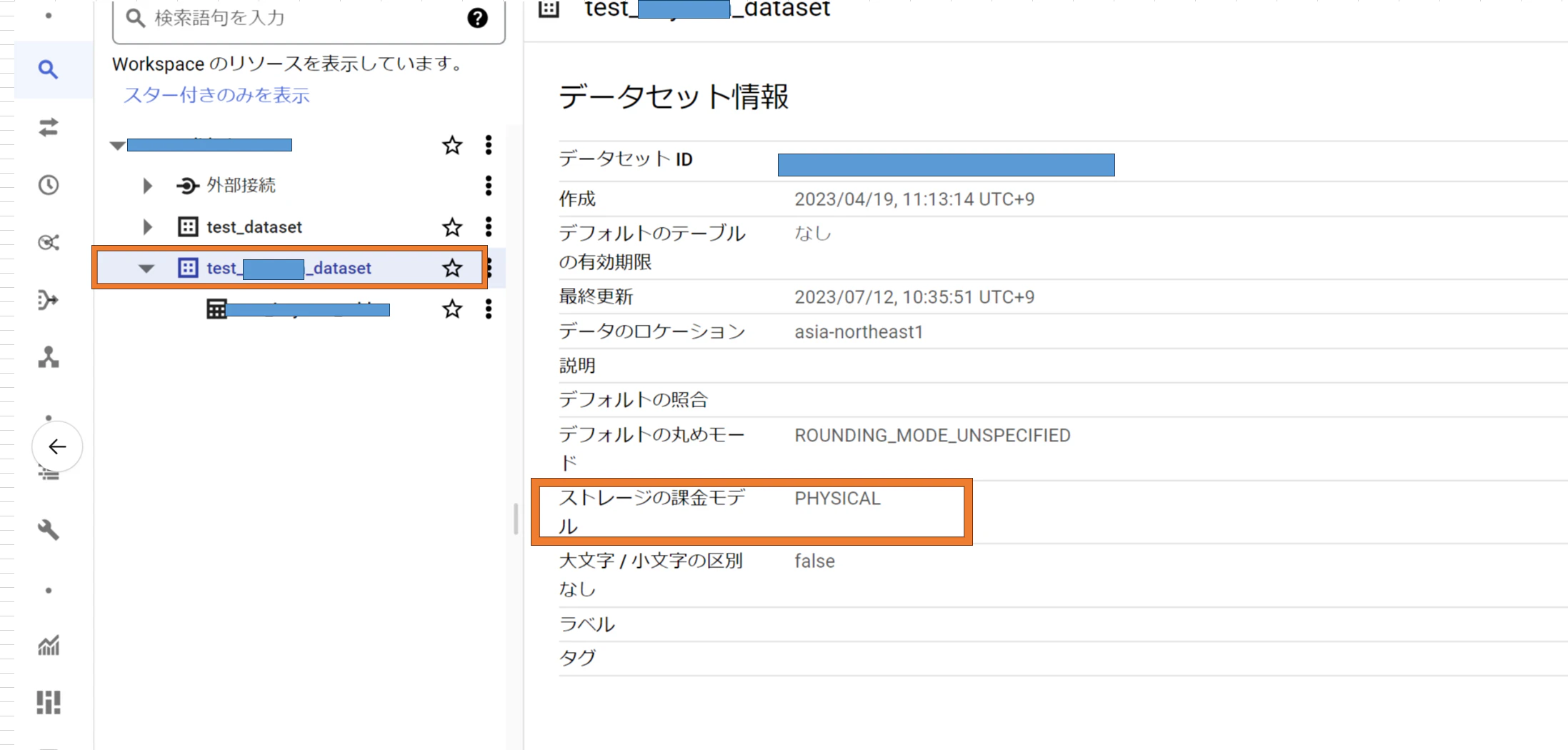Screen dimensions: 1568x750
Task: Open the table row's three-dot menu
Action: pyautogui.click(x=489, y=309)
